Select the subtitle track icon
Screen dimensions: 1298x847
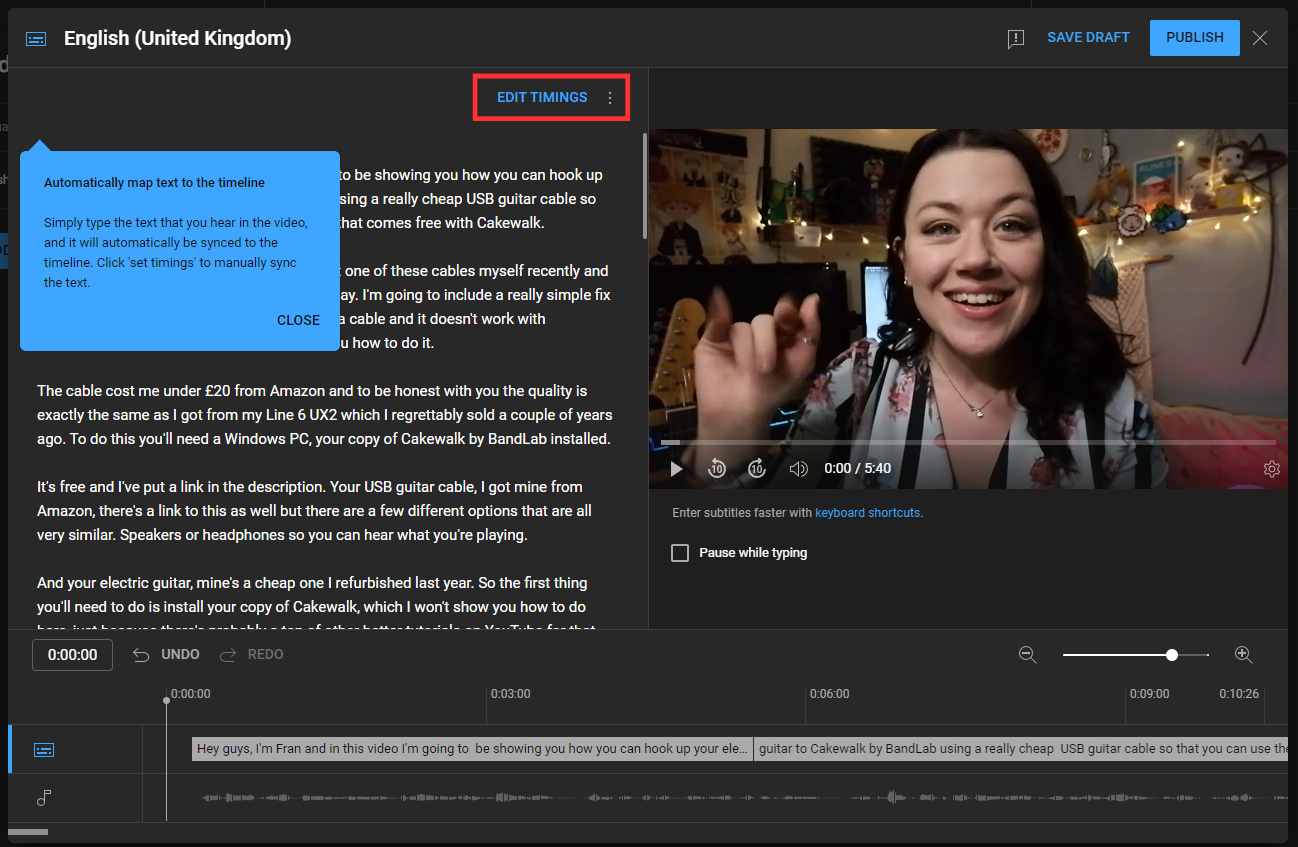[43, 749]
